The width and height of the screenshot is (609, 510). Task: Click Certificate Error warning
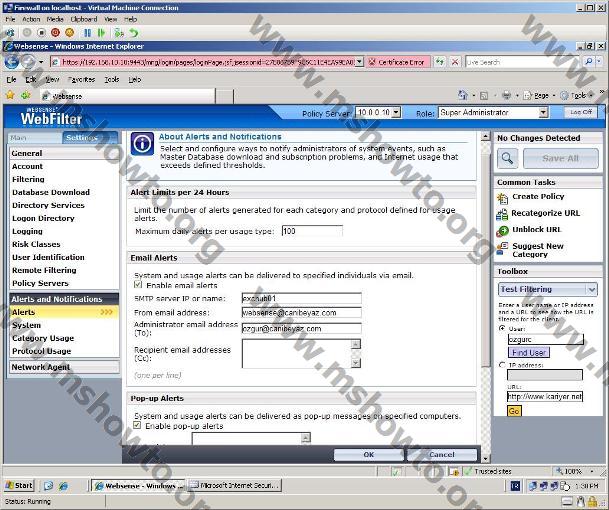(397, 62)
